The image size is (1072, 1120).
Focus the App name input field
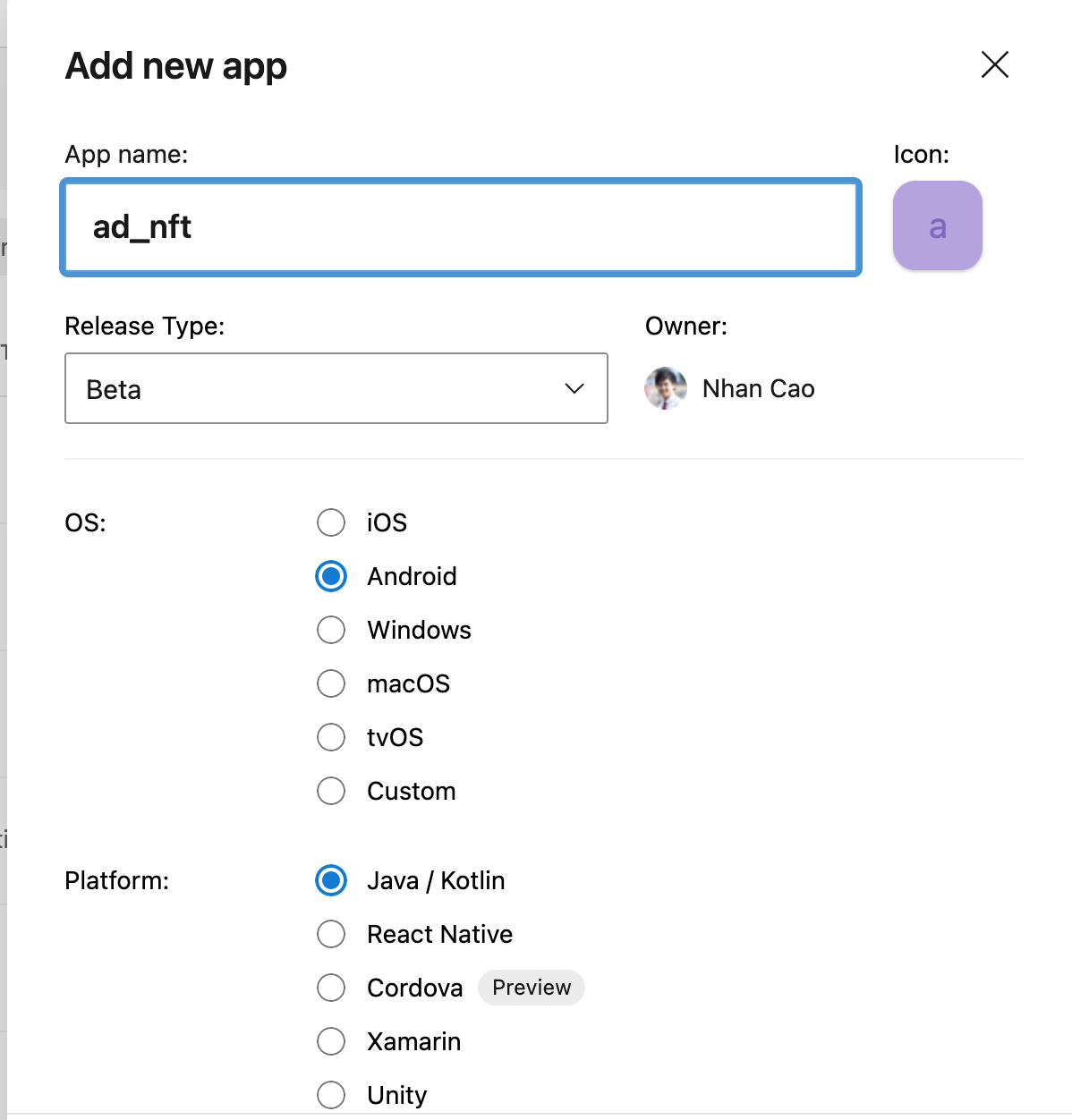pos(461,227)
